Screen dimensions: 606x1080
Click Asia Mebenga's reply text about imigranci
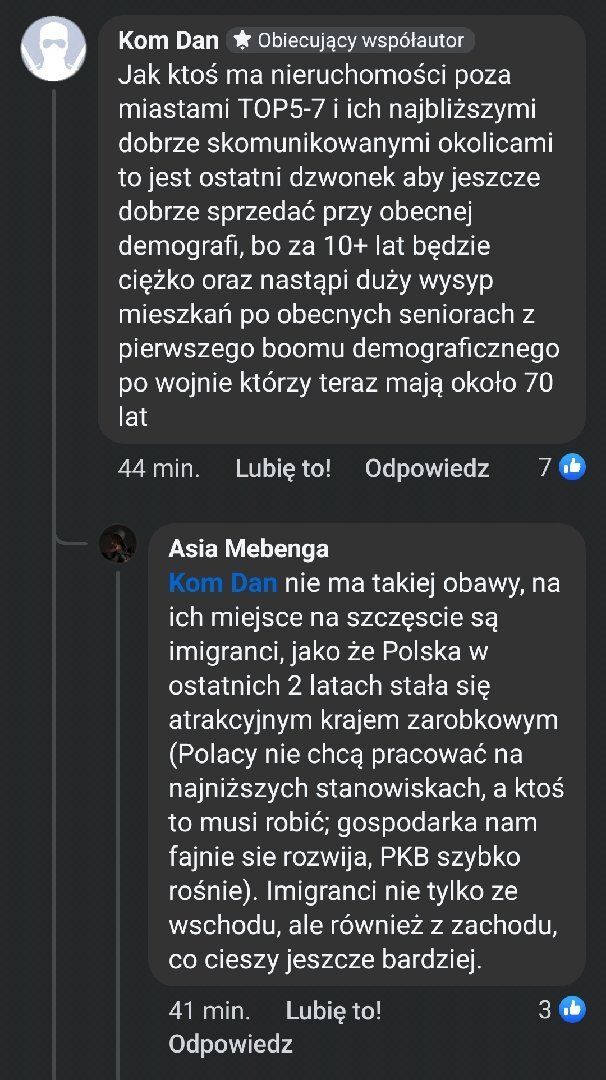tap(366, 770)
